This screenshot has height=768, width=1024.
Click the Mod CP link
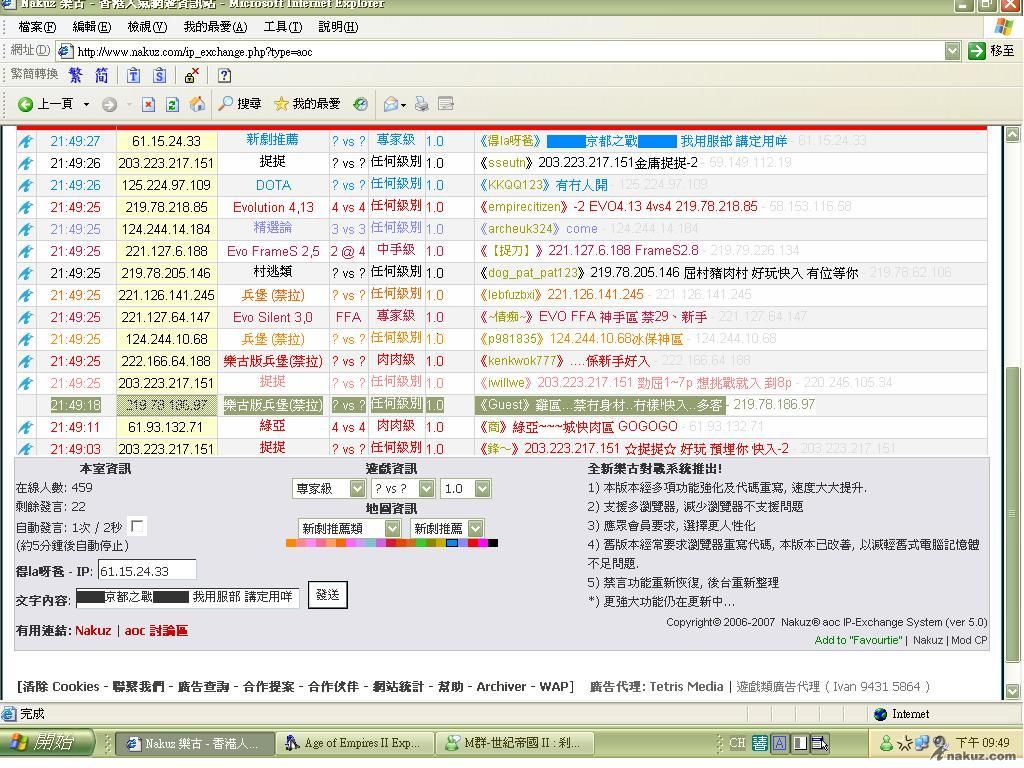[969, 641]
